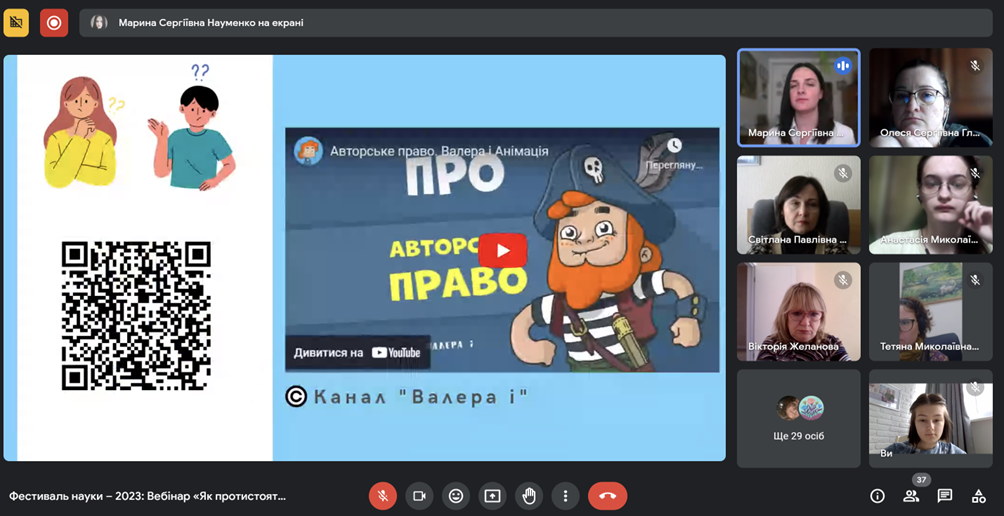The width and height of the screenshot is (1004, 516).
Task: Click the channel avatar beside the video title
Action: point(308,151)
